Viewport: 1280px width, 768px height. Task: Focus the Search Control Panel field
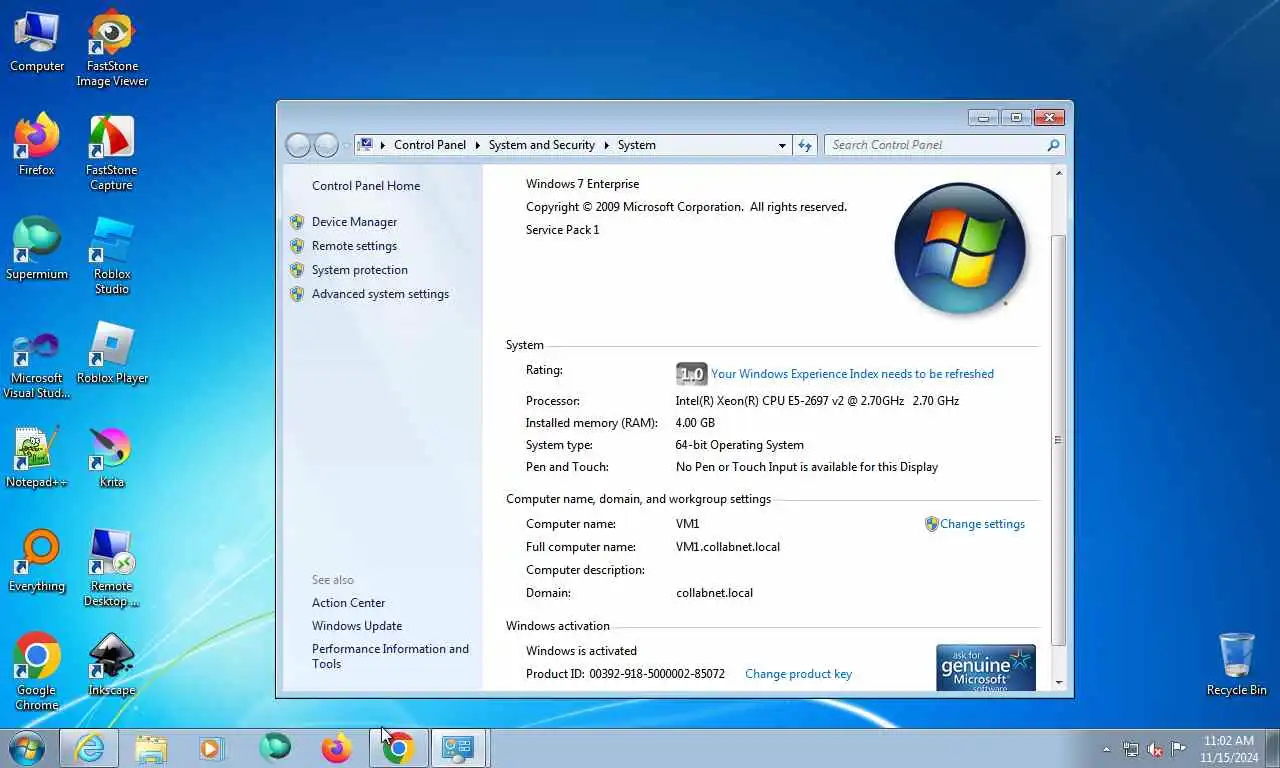click(x=936, y=145)
